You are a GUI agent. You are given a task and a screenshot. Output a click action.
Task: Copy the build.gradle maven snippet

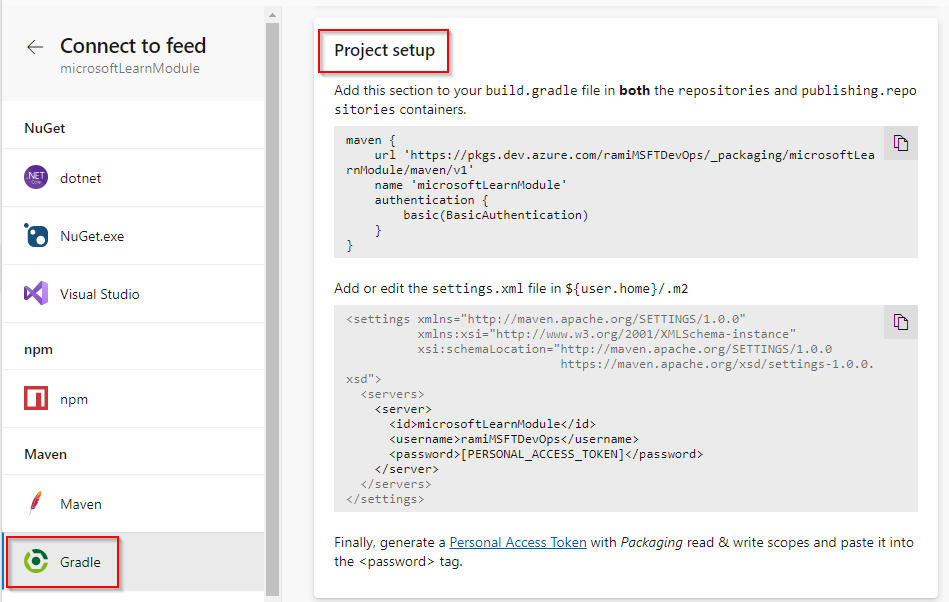900,143
